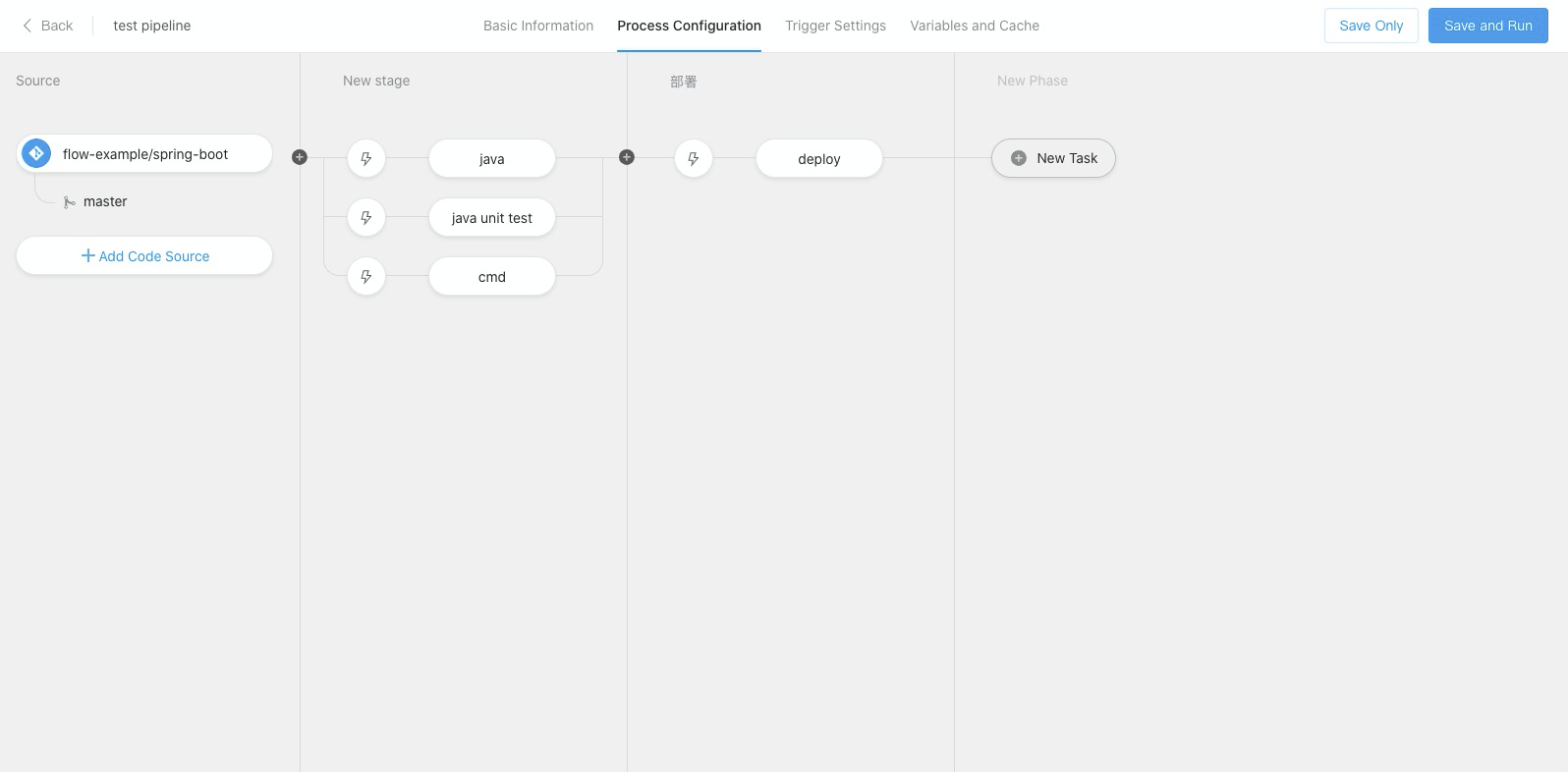
Task: Click the master branch icon
Action: [69, 202]
